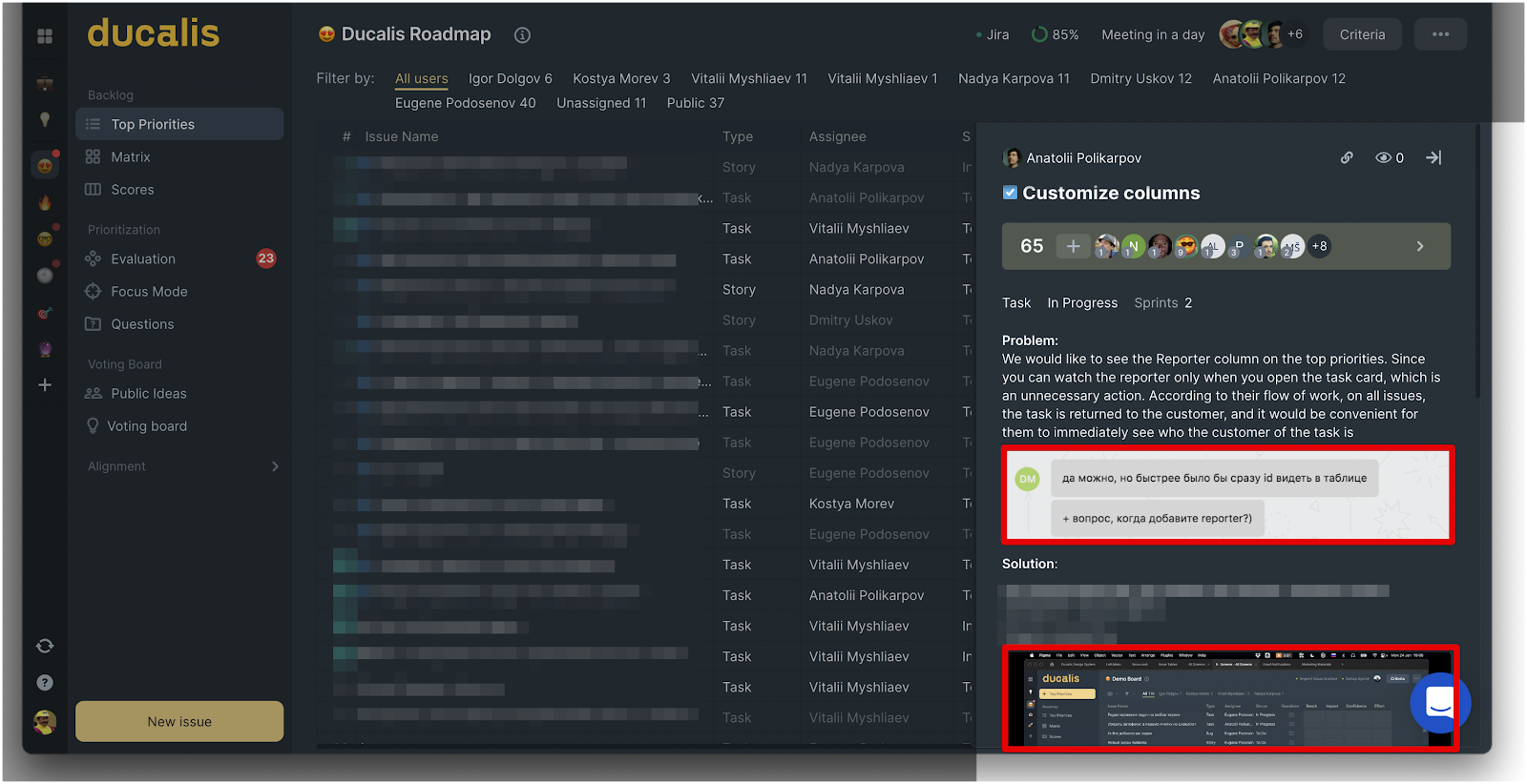1527x784 pixels.
Task: Click the plus icon to add board
Action: (45, 385)
